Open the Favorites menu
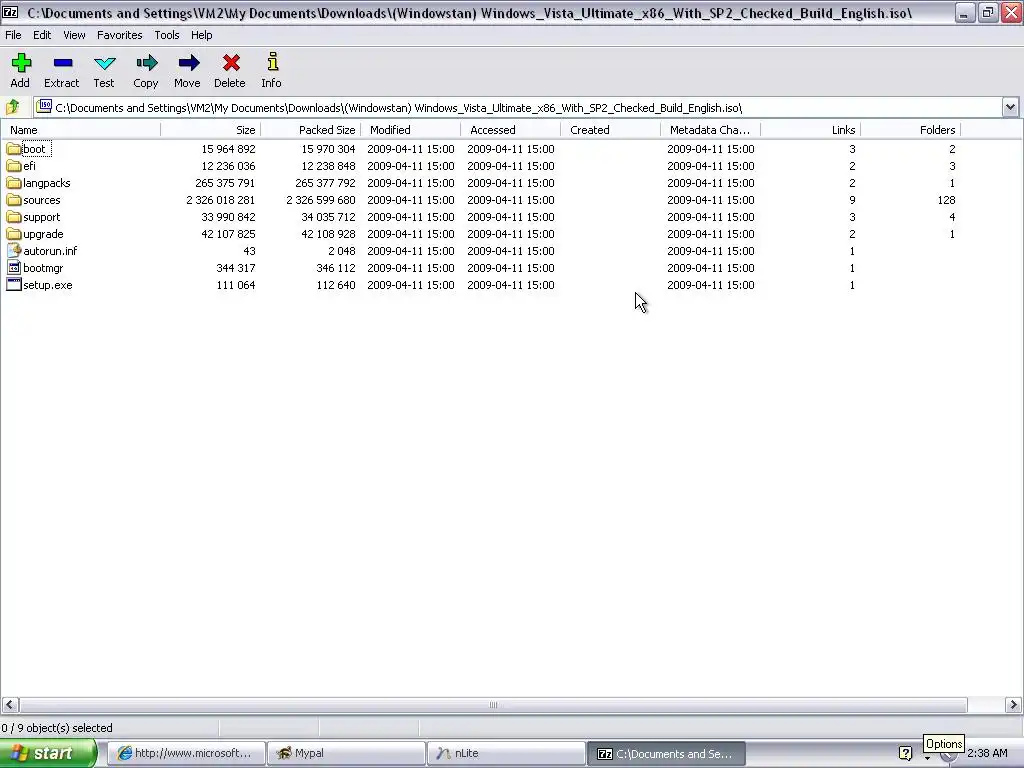1024x768 pixels. pos(120,35)
